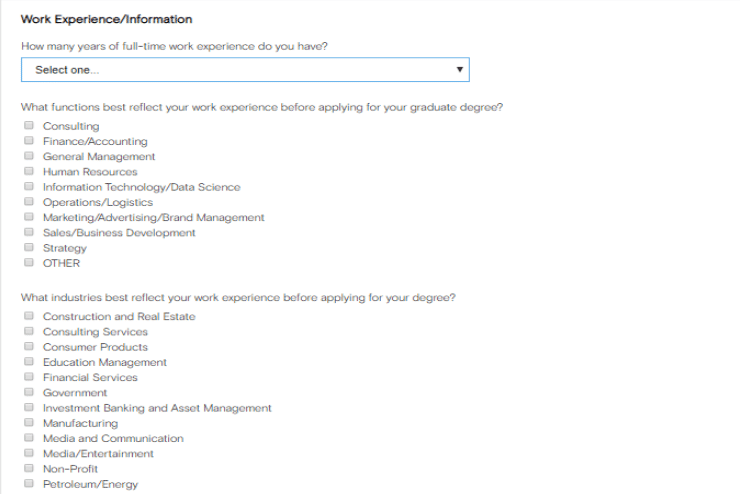Check Investment Banking and Asset Management
Image resolution: width=740 pixels, height=494 pixels.
click(30, 408)
